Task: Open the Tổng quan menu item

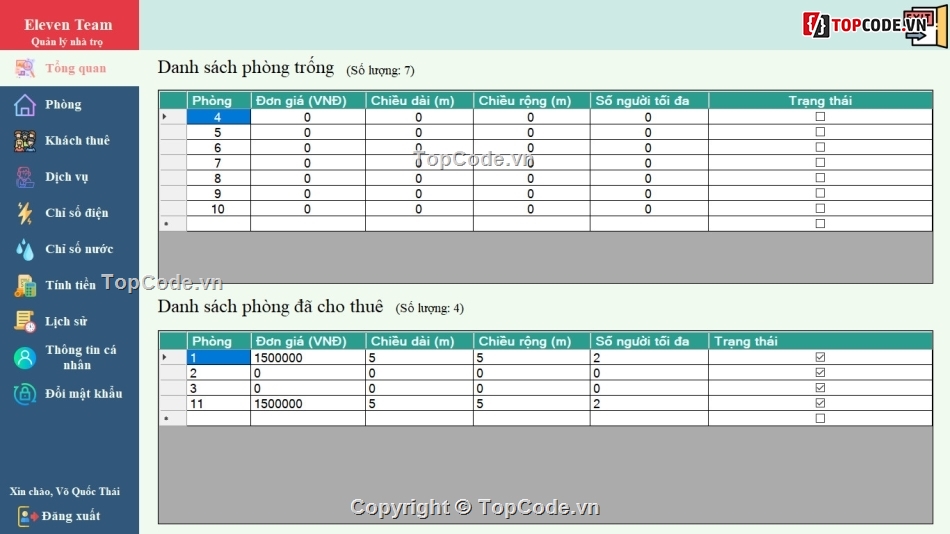Action: coord(75,68)
